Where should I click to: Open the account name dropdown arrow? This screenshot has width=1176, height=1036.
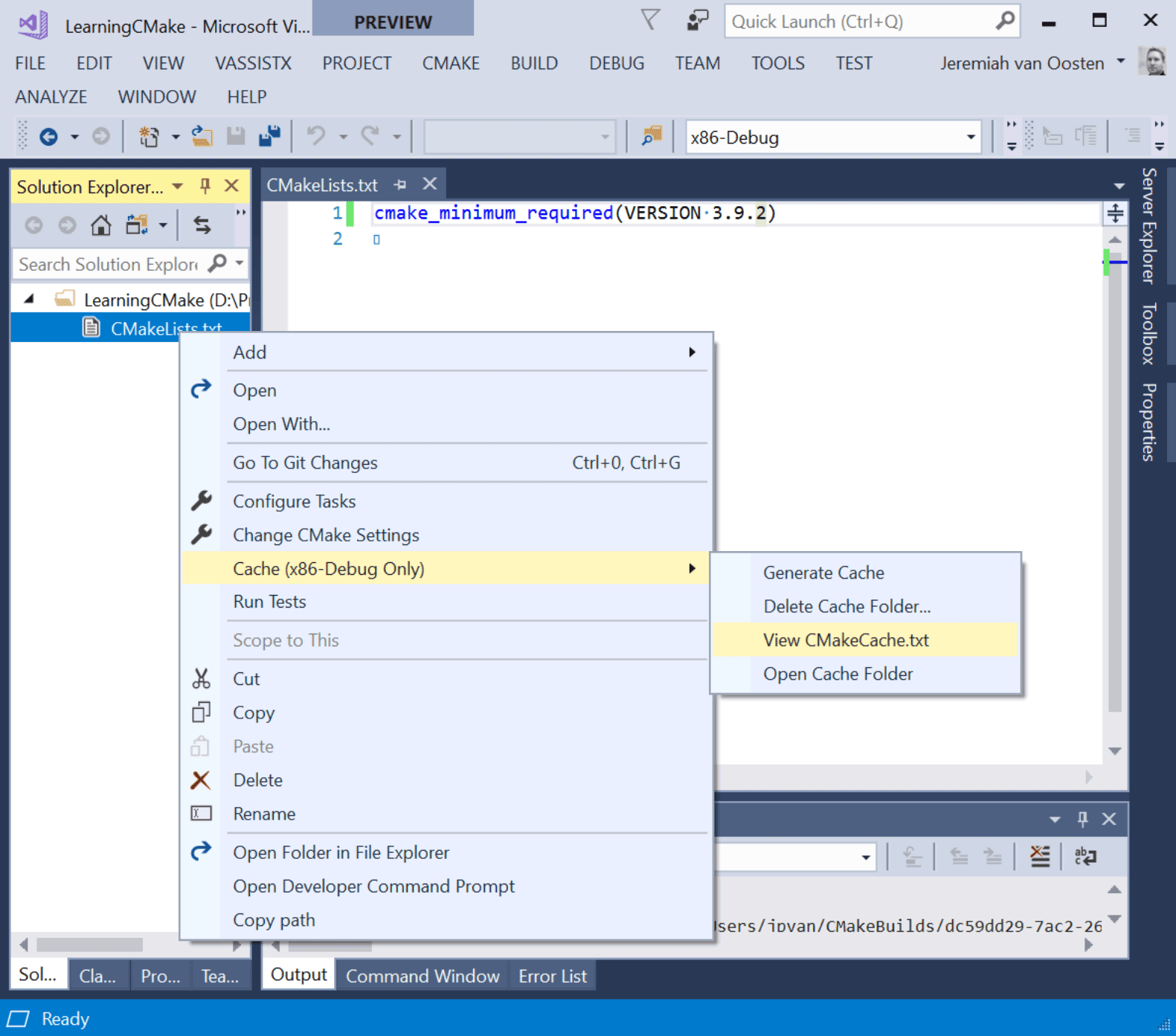pos(1120,61)
